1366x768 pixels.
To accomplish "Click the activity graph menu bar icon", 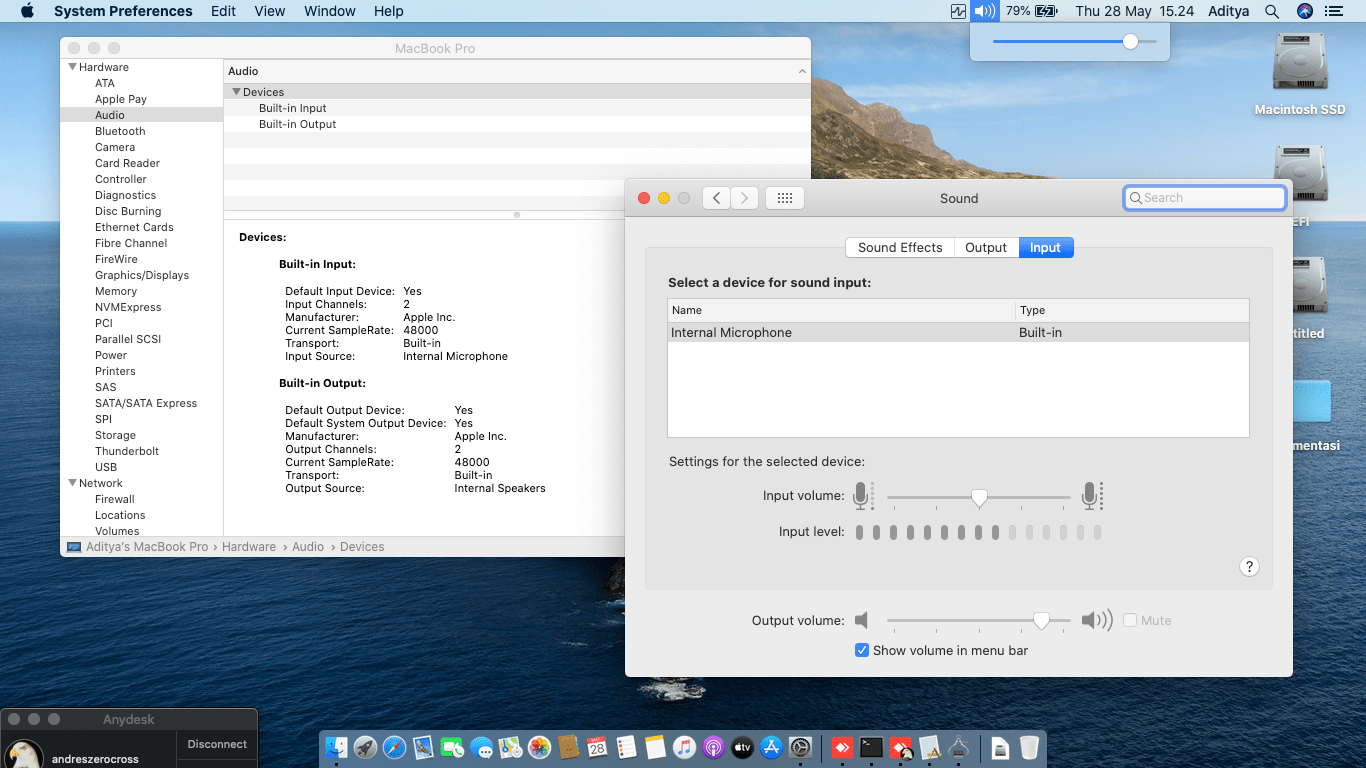I will click(958, 11).
